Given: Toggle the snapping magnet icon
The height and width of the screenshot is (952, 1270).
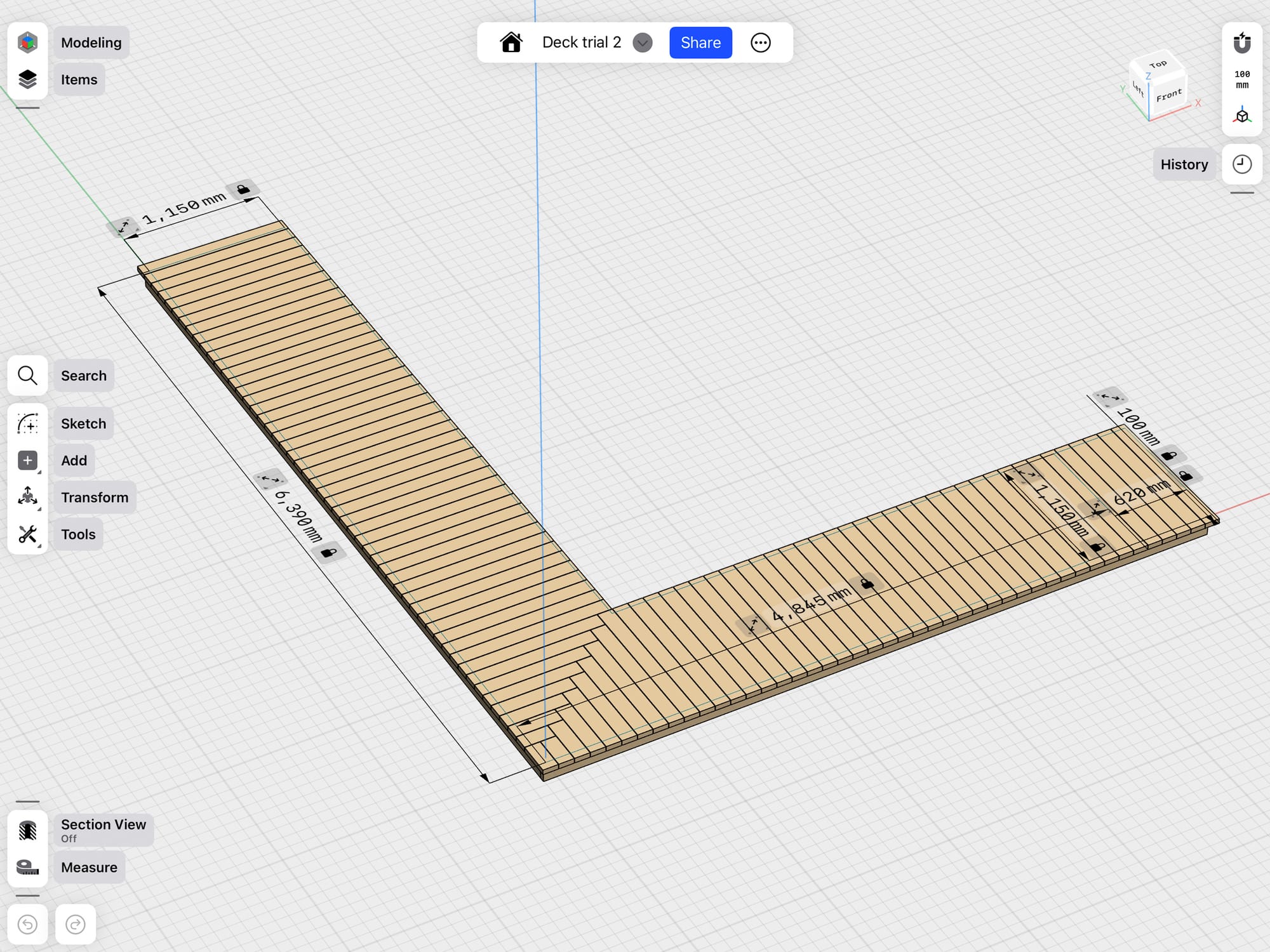Looking at the screenshot, I should point(1241,43).
